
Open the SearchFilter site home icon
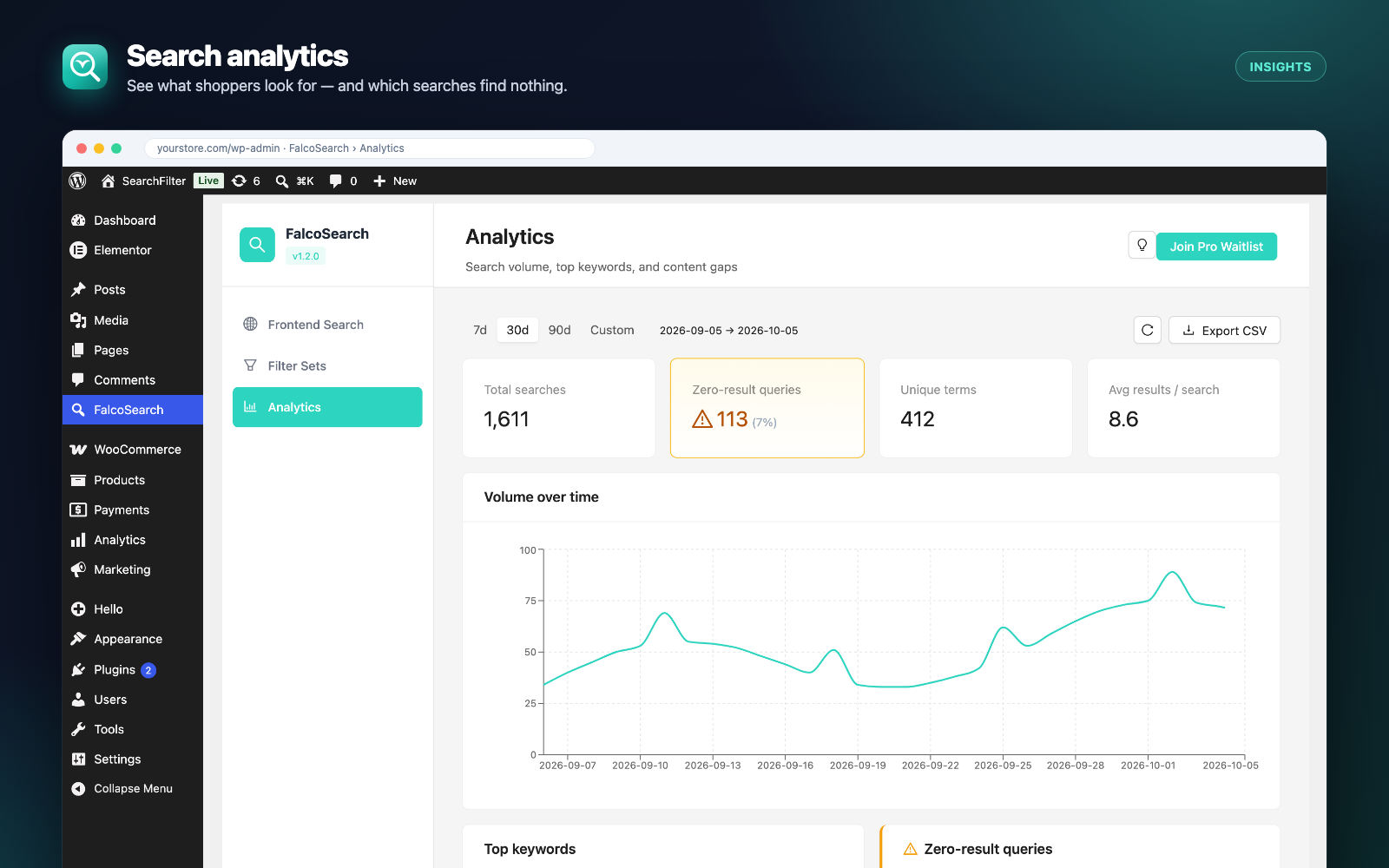coord(109,181)
